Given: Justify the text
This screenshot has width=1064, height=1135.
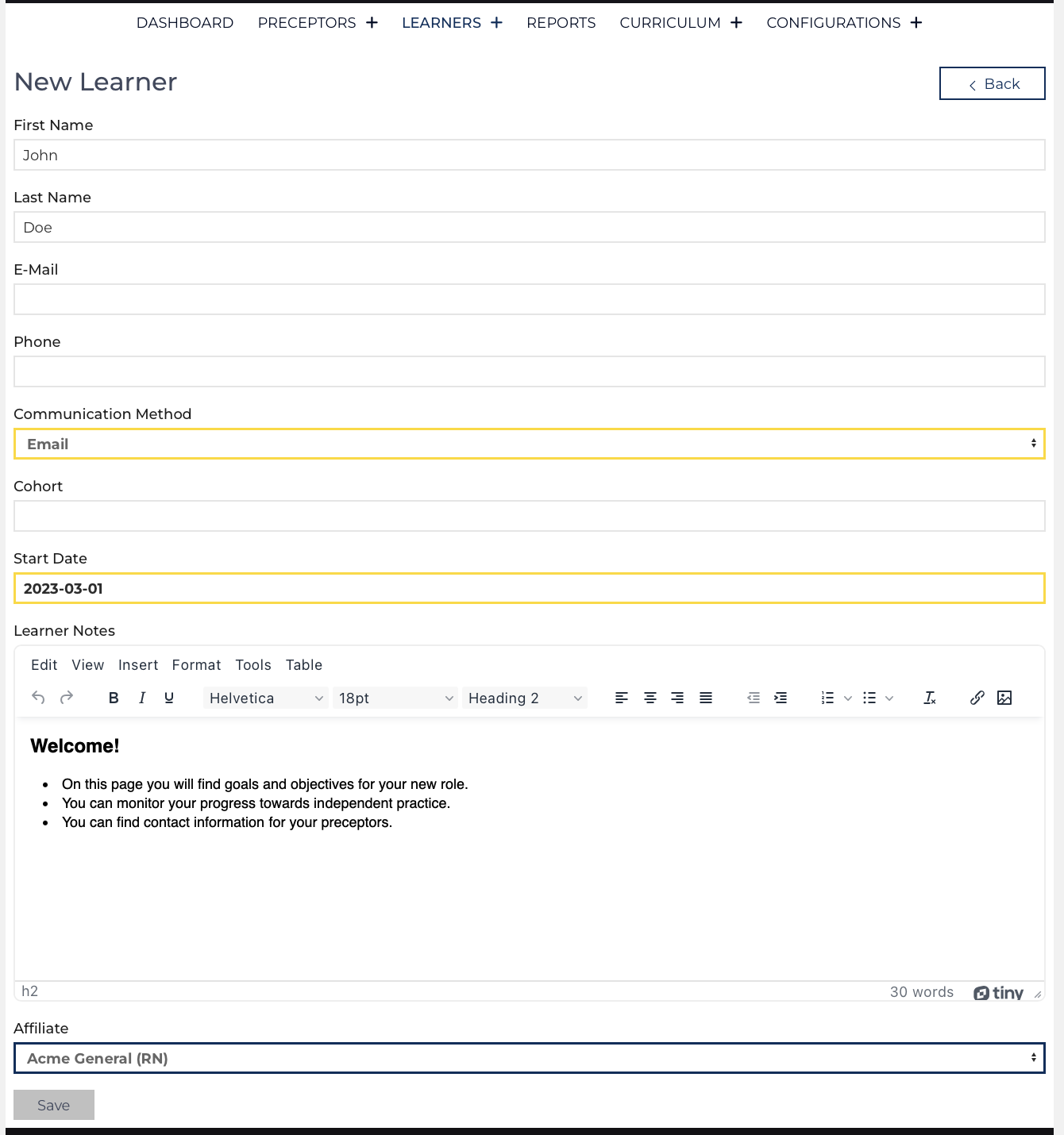Looking at the screenshot, I should click(x=706, y=698).
